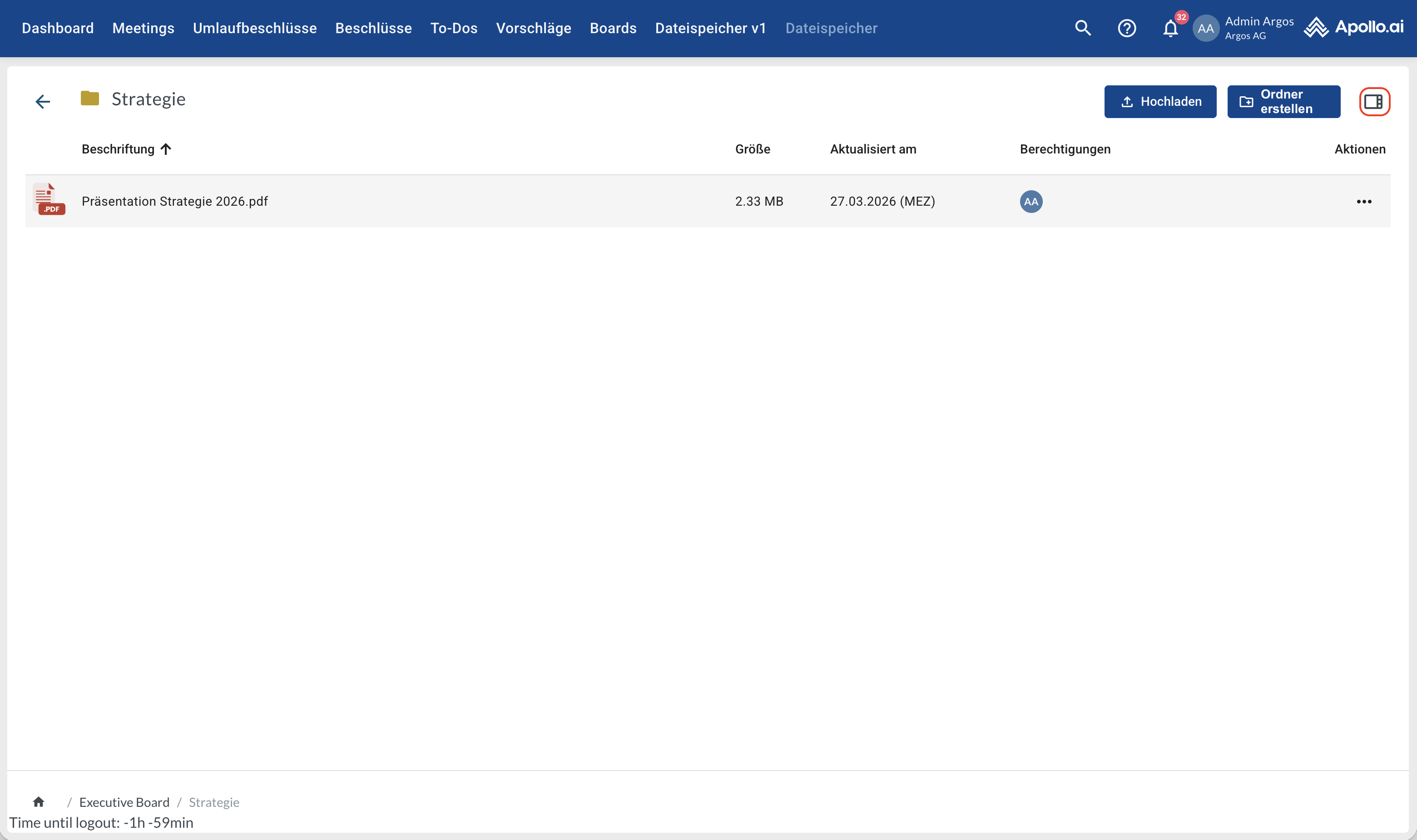
Task: Sort by Beschriftung column arrow
Action: 165,149
